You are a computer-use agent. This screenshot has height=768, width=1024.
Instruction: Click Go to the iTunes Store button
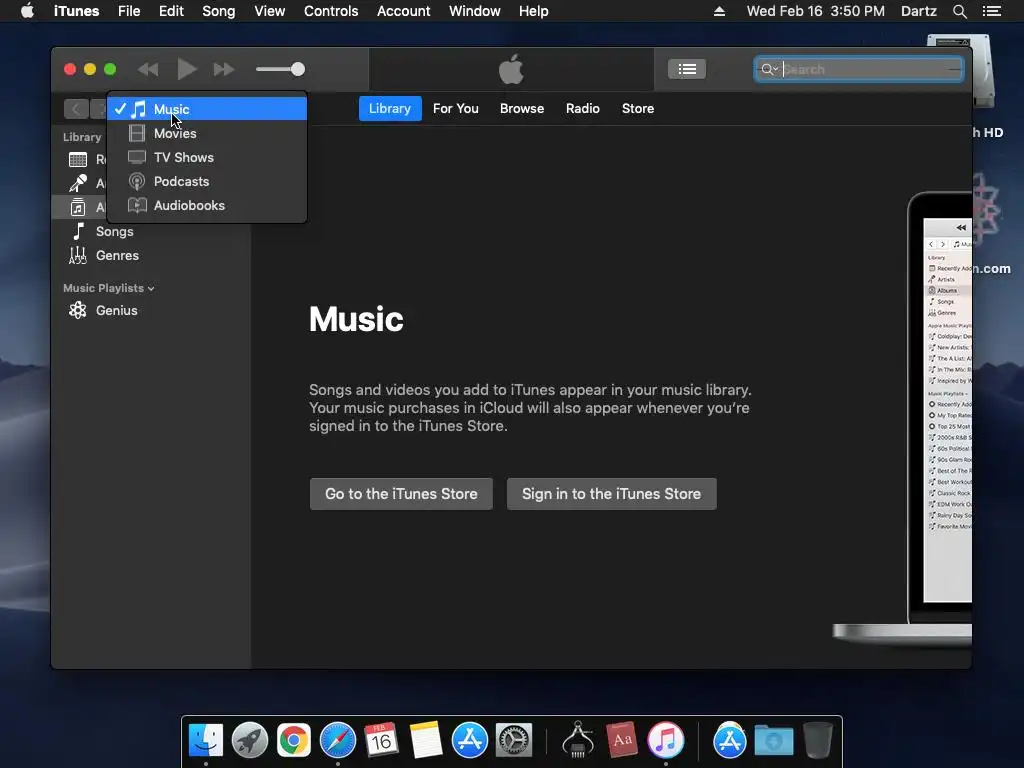coord(401,494)
